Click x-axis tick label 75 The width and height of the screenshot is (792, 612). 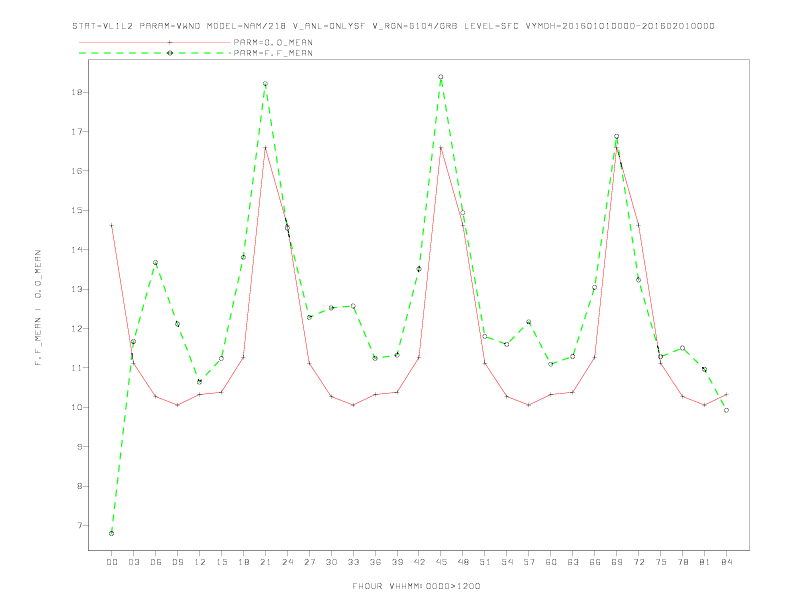point(661,562)
